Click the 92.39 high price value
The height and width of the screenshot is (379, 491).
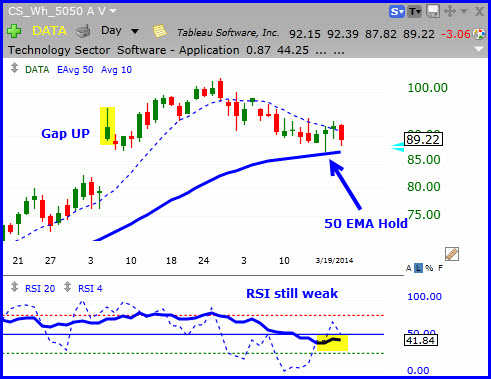[x=343, y=34]
